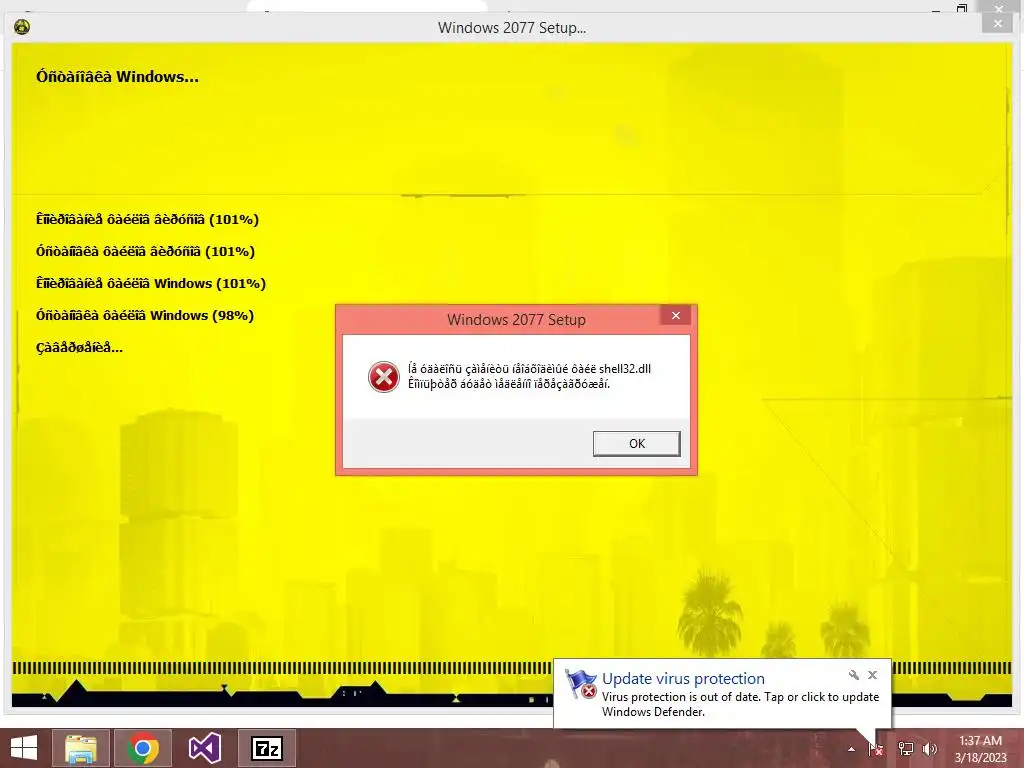Click the setup step line showing (98%)
The image size is (1024, 768).
click(x=145, y=315)
